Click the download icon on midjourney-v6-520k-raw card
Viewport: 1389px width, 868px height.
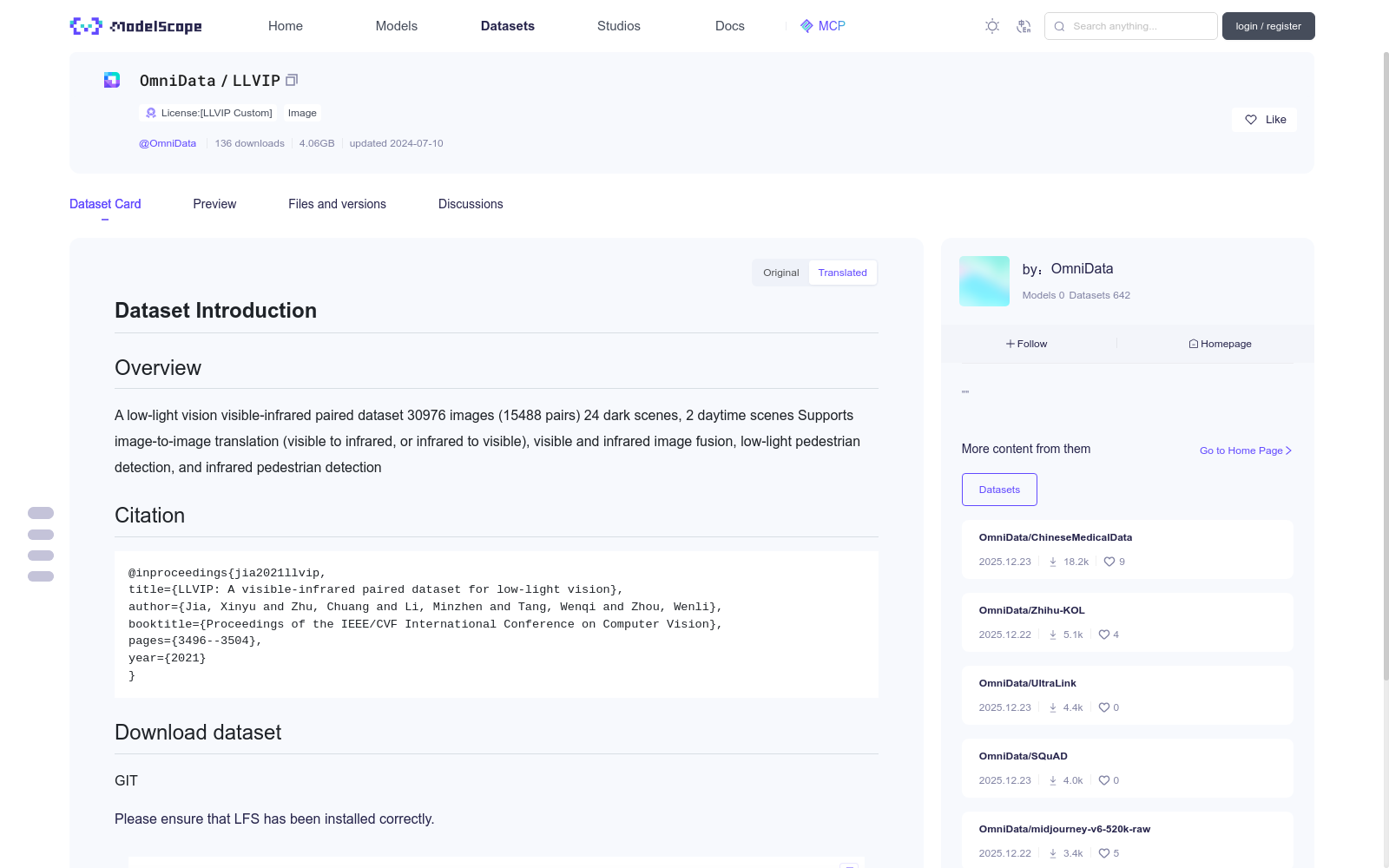click(1053, 853)
